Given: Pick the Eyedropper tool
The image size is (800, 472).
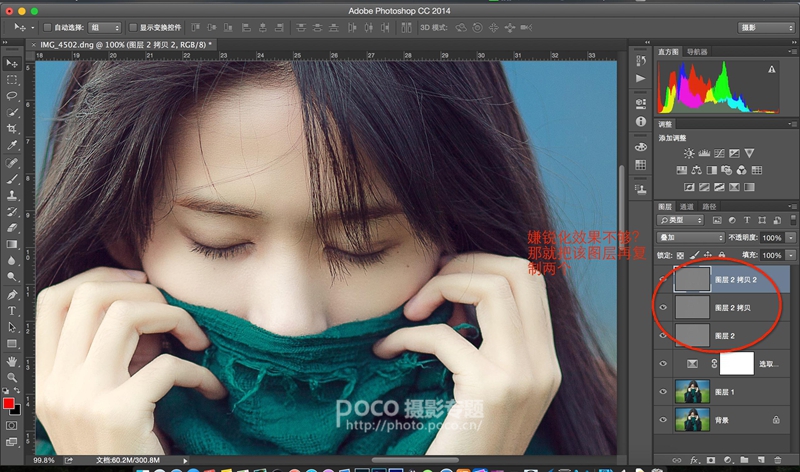Looking at the screenshot, I should (x=12, y=145).
